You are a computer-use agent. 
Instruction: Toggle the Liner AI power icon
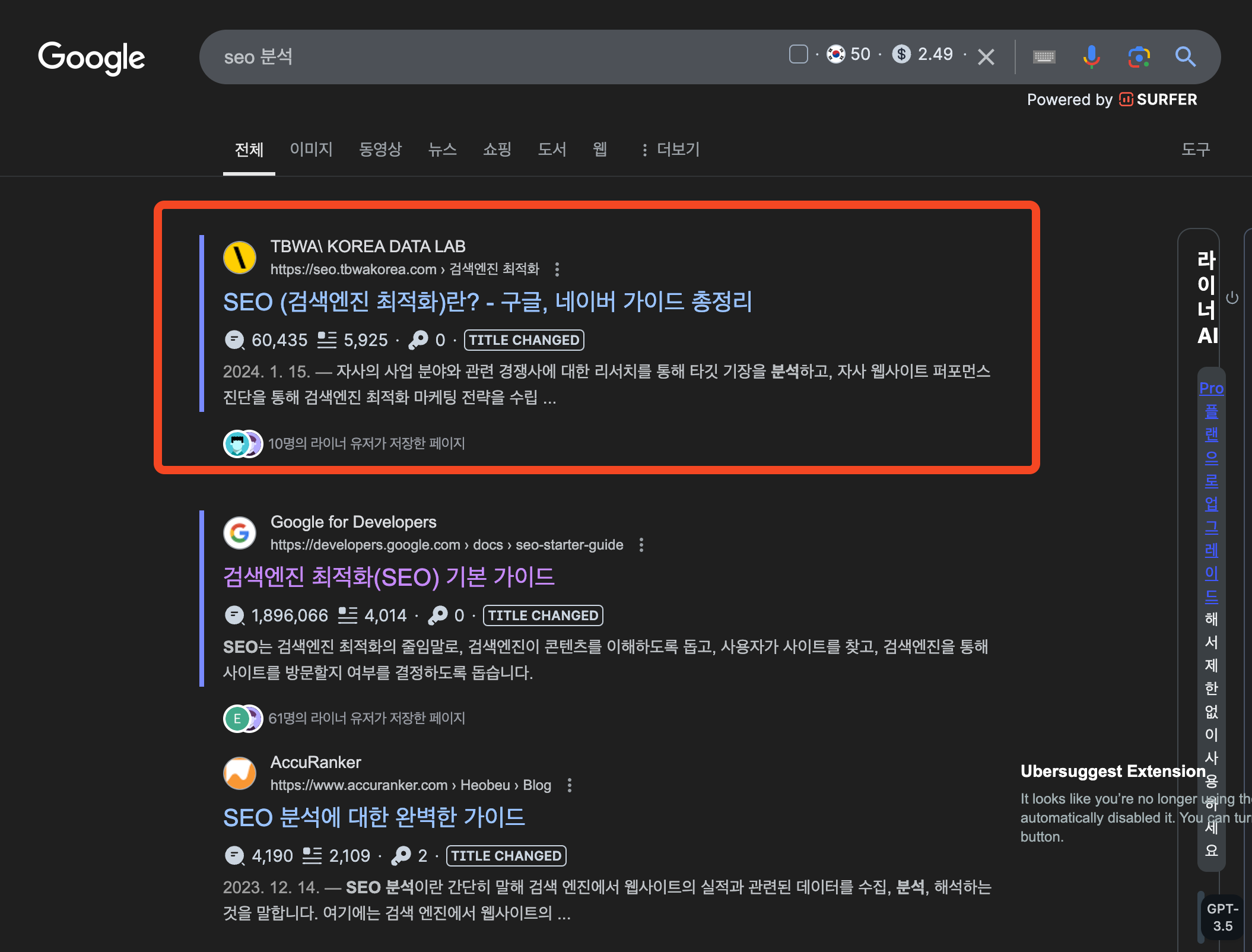1232,297
